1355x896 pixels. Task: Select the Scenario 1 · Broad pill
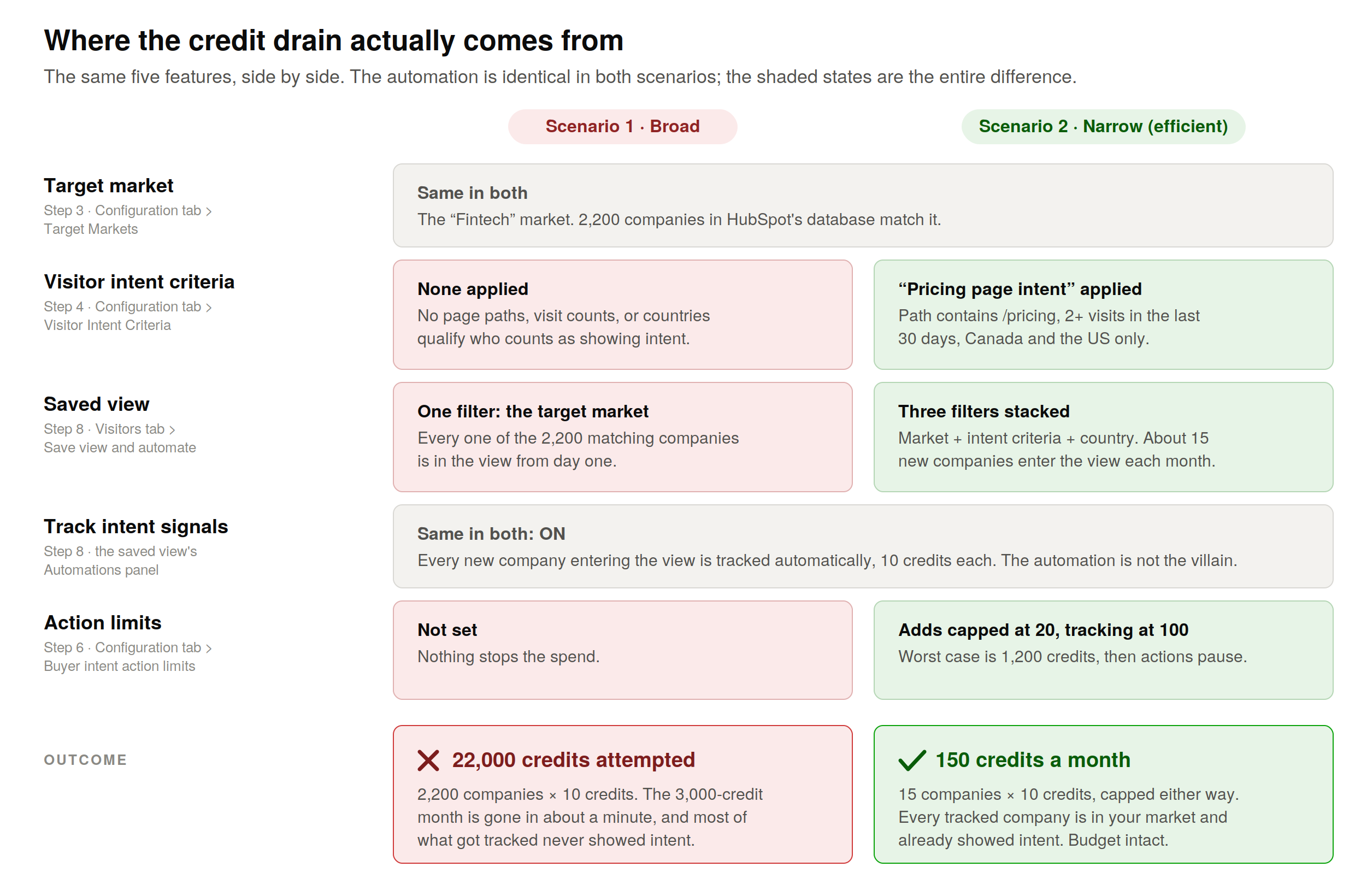[622, 126]
